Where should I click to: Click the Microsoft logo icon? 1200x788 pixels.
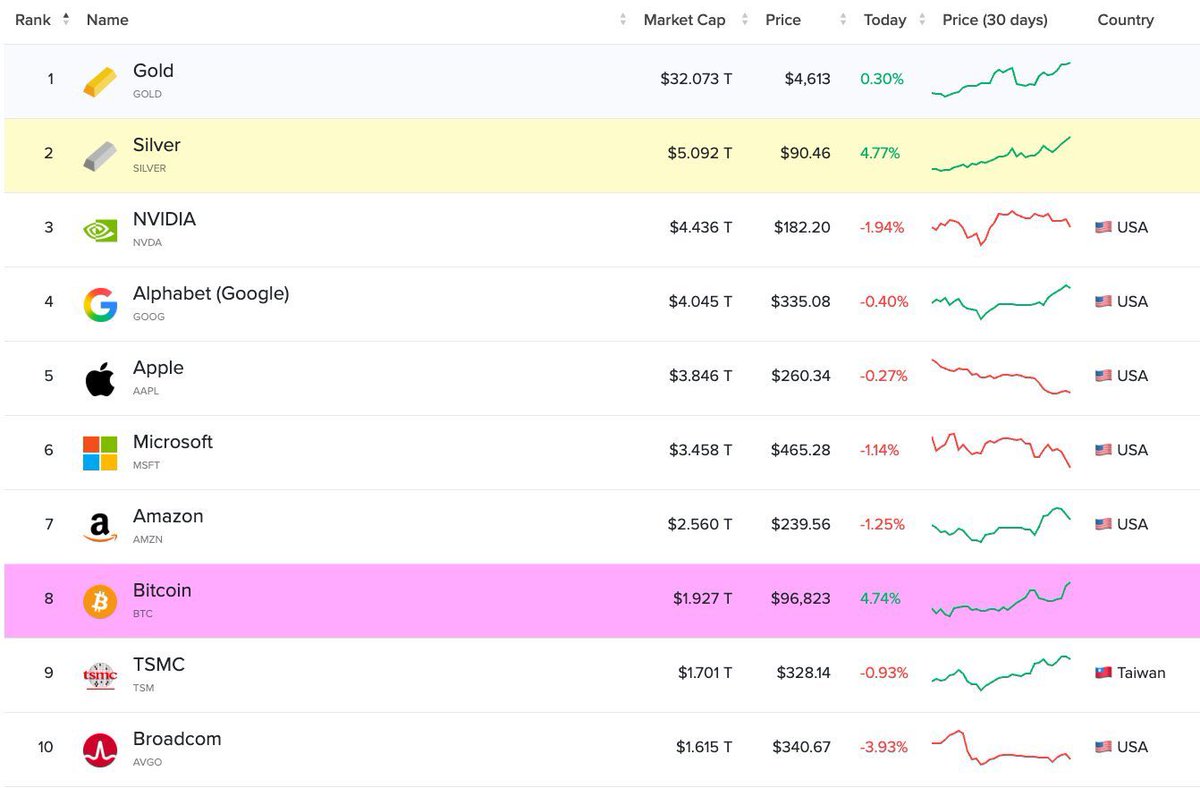pos(100,452)
